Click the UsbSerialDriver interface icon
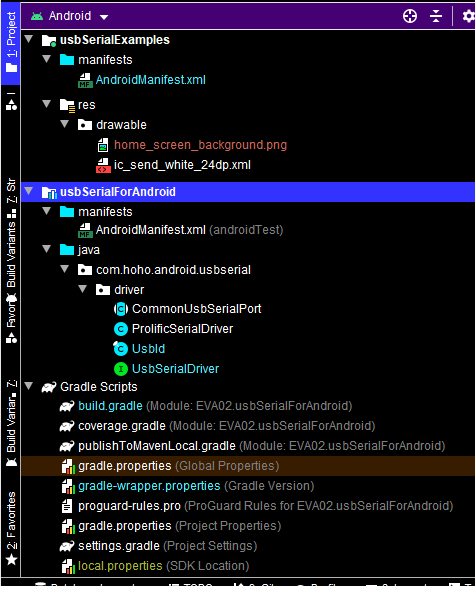Screen dimensions: 475x611 (x=121, y=369)
